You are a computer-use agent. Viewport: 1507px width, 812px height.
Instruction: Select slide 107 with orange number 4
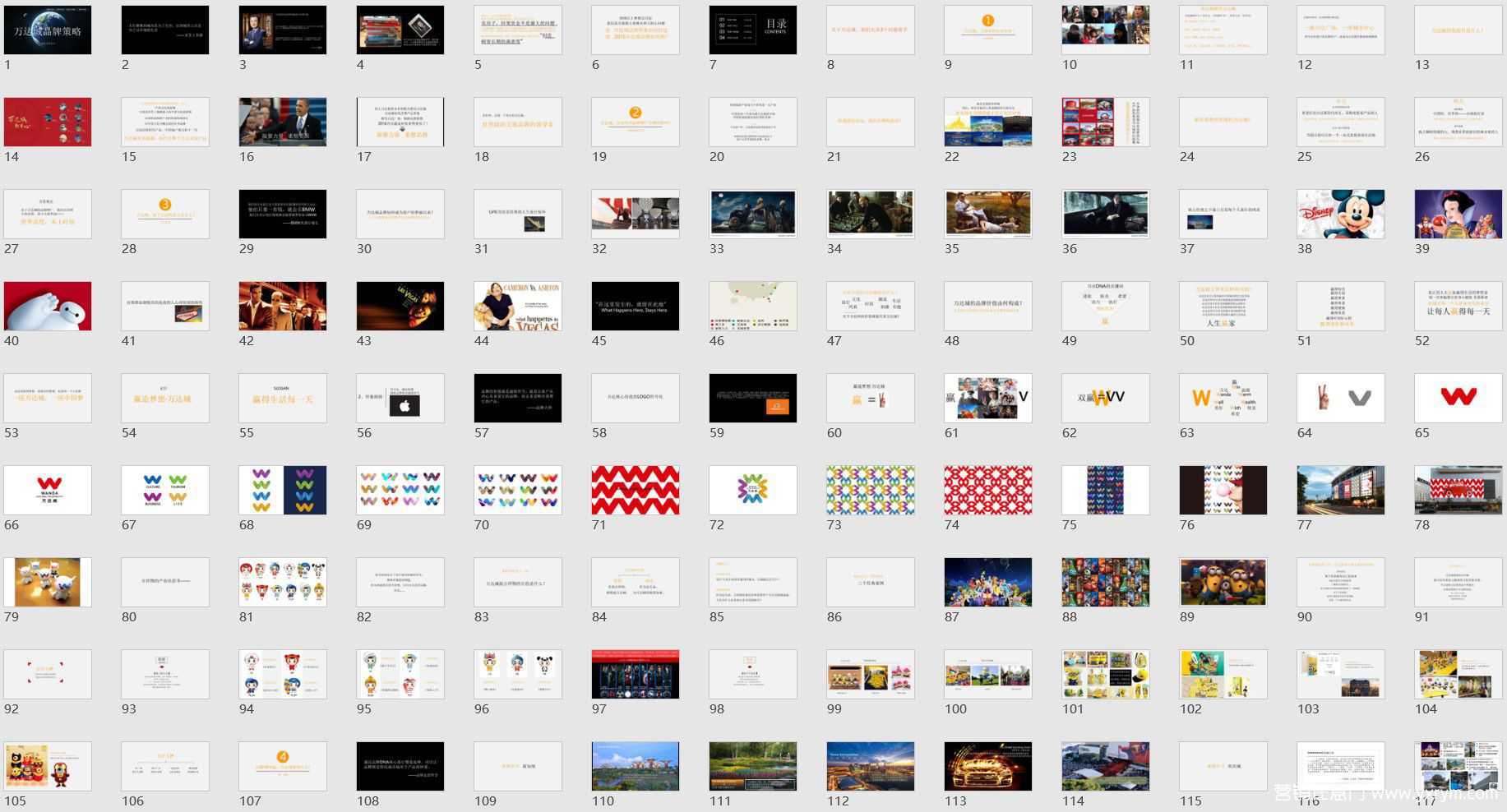coord(283,767)
